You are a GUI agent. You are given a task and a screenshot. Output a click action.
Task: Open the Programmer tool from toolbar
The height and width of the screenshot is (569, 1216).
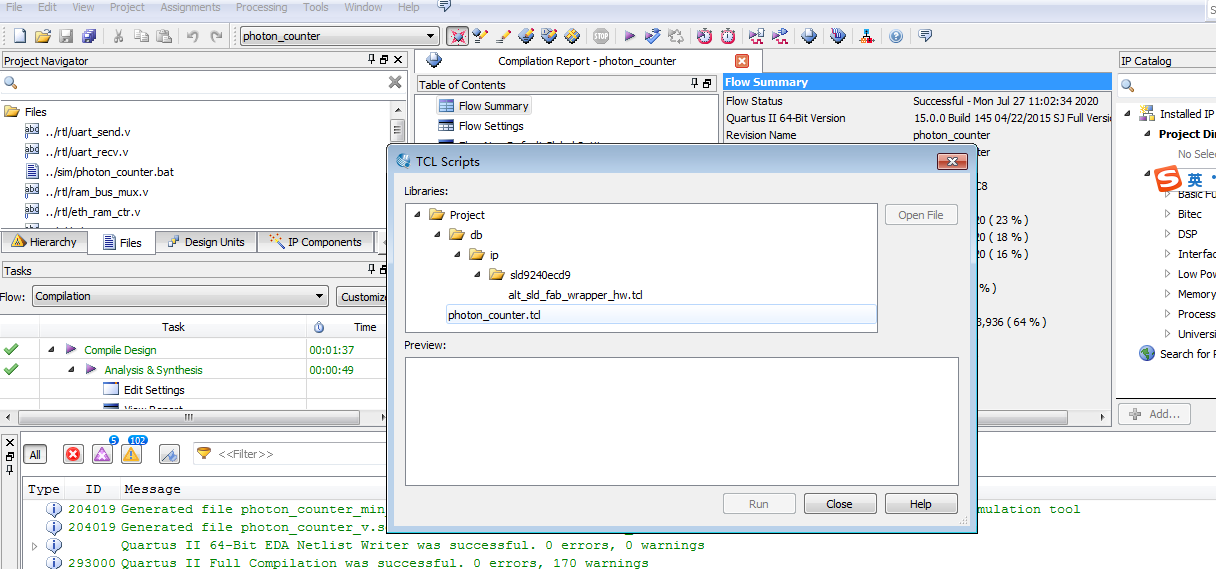(x=838, y=36)
